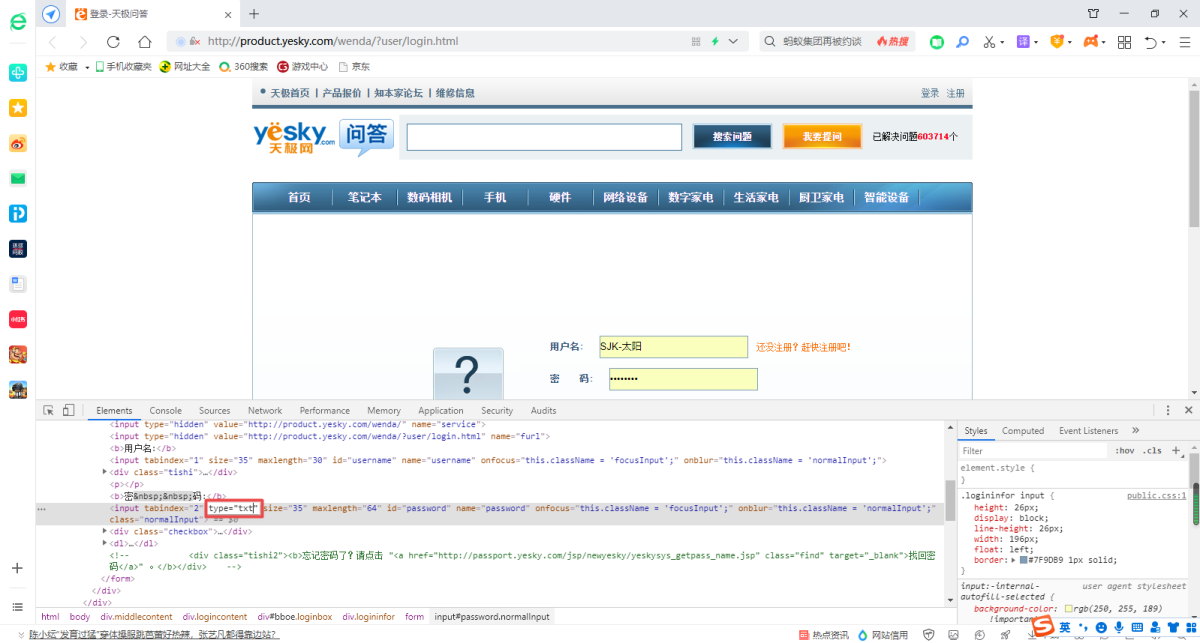Click the star icon in left sidebar
The height and width of the screenshot is (643, 1200).
coord(18,108)
